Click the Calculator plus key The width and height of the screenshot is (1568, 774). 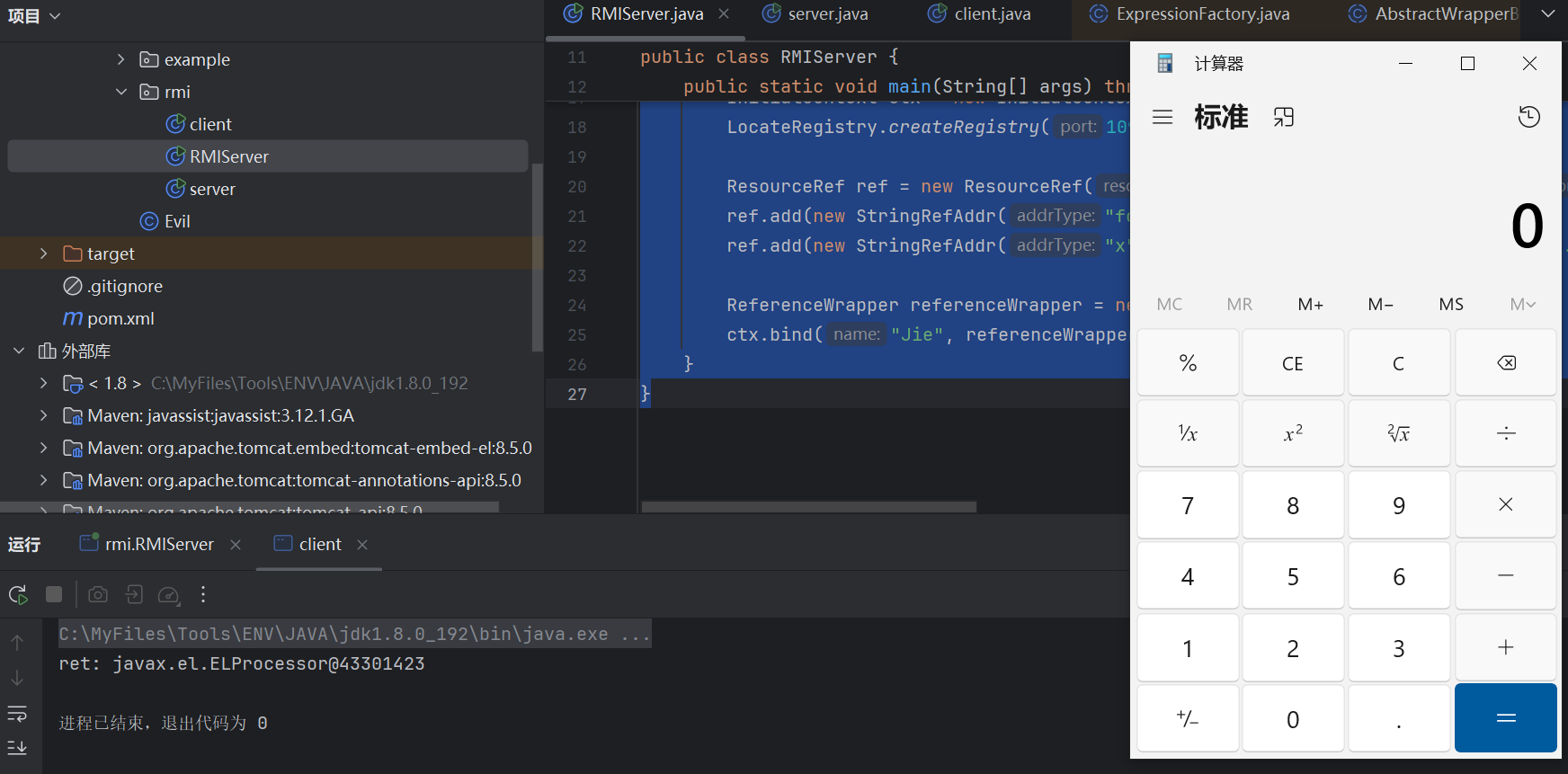pos(1506,648)
